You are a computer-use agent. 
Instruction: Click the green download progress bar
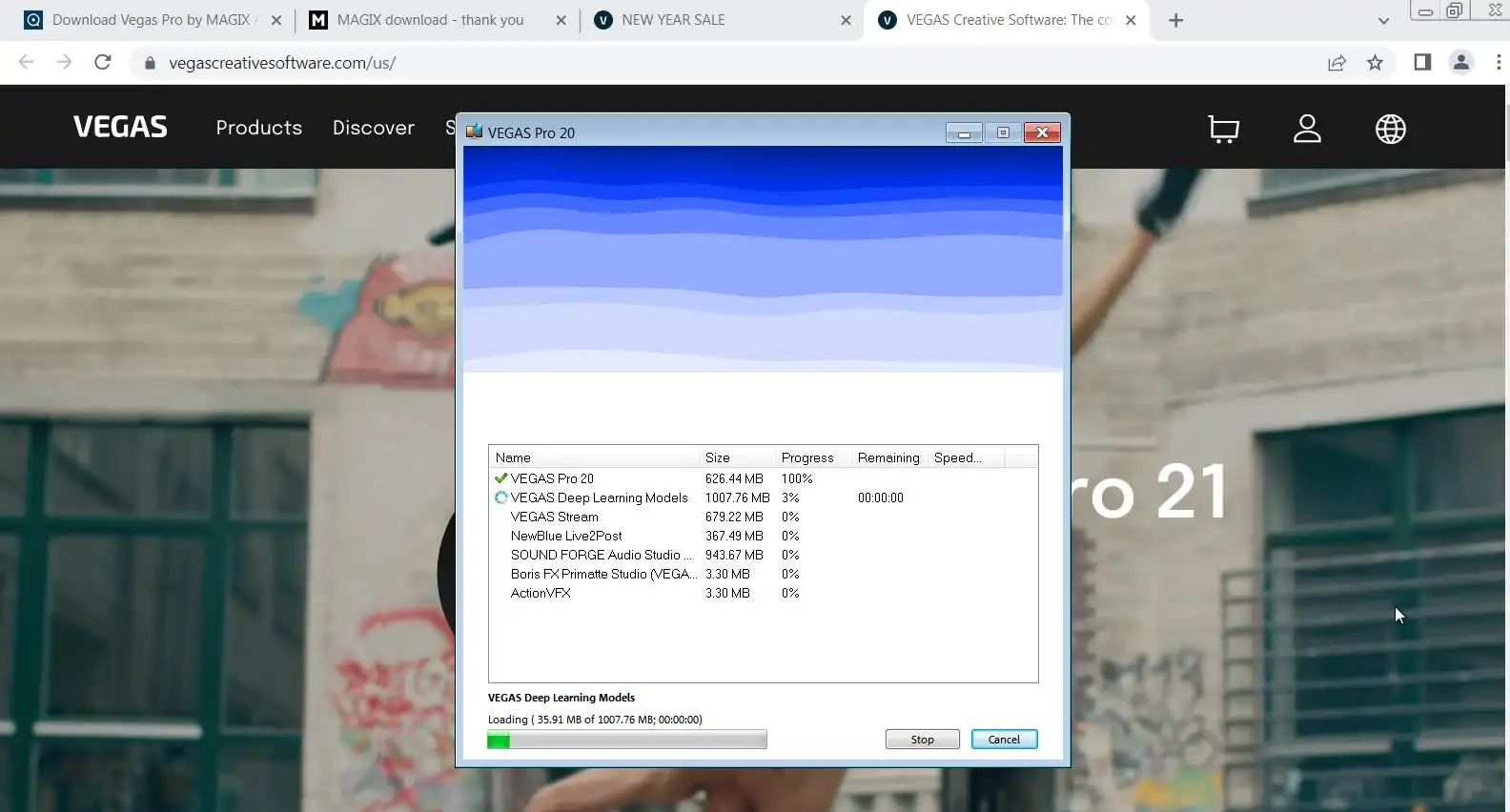pyautogui.click(x=626, y=740)
